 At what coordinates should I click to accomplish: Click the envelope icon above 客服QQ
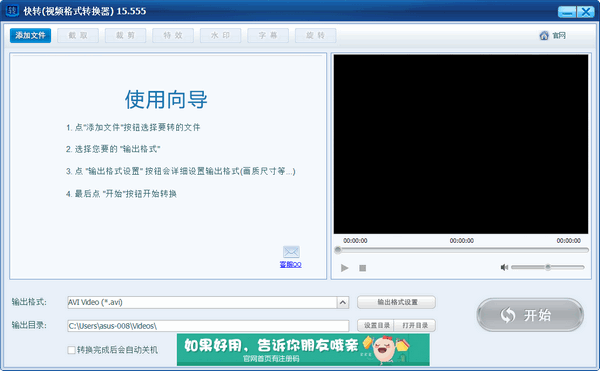point(291,252)
